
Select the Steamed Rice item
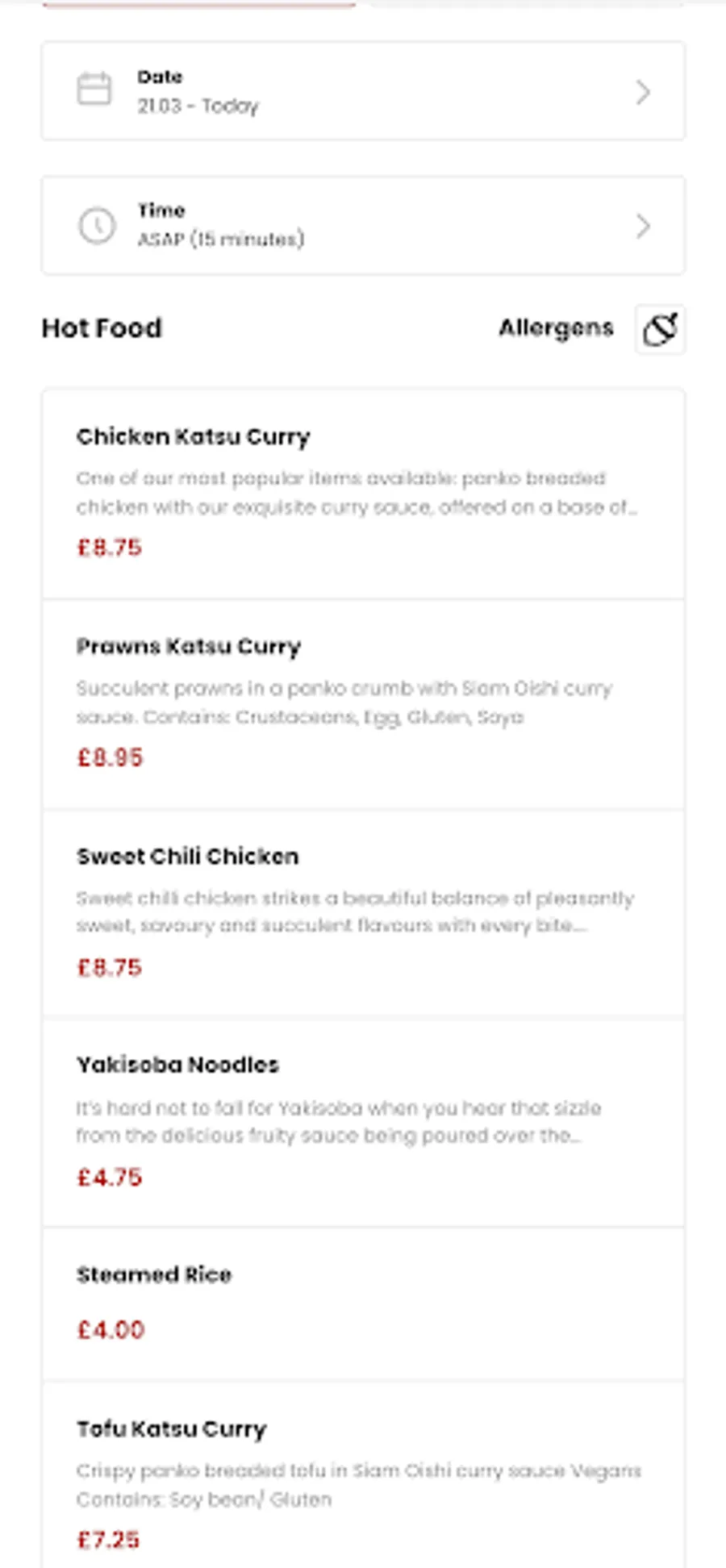coord(154,1275)
